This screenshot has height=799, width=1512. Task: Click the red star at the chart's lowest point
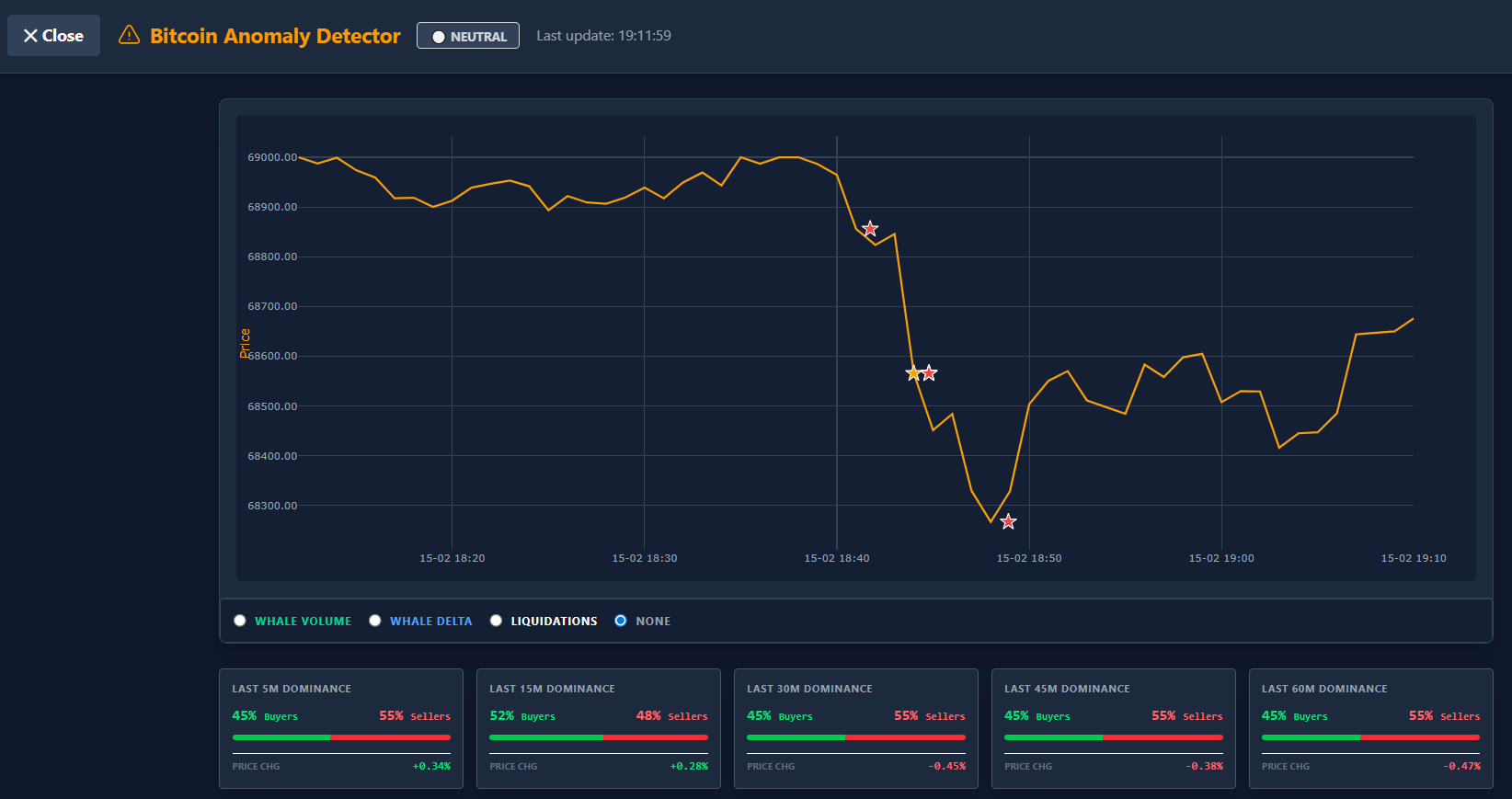(1008, 521)
